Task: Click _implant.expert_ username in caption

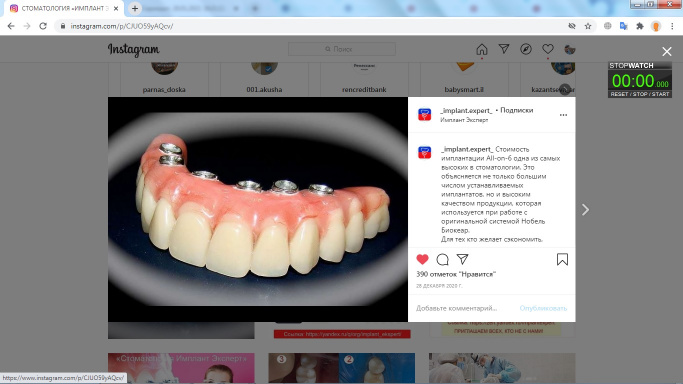Action: click(467, 149)
